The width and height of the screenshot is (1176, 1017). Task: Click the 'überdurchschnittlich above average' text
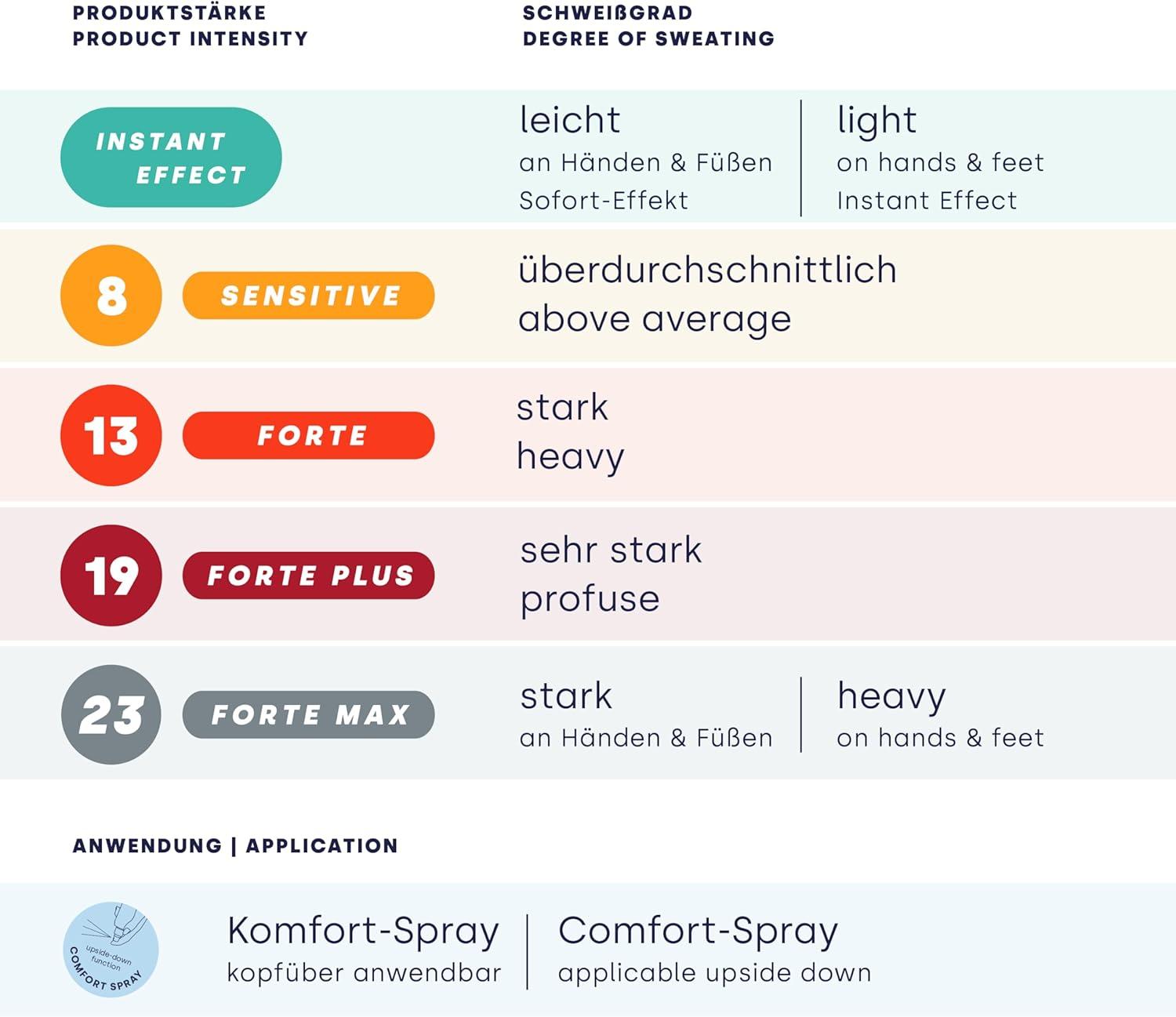pos(707,295)
